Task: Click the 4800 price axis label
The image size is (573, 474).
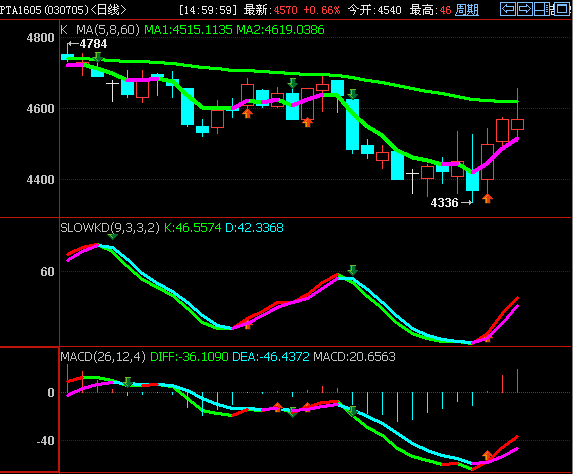Action: pos(41,38)
